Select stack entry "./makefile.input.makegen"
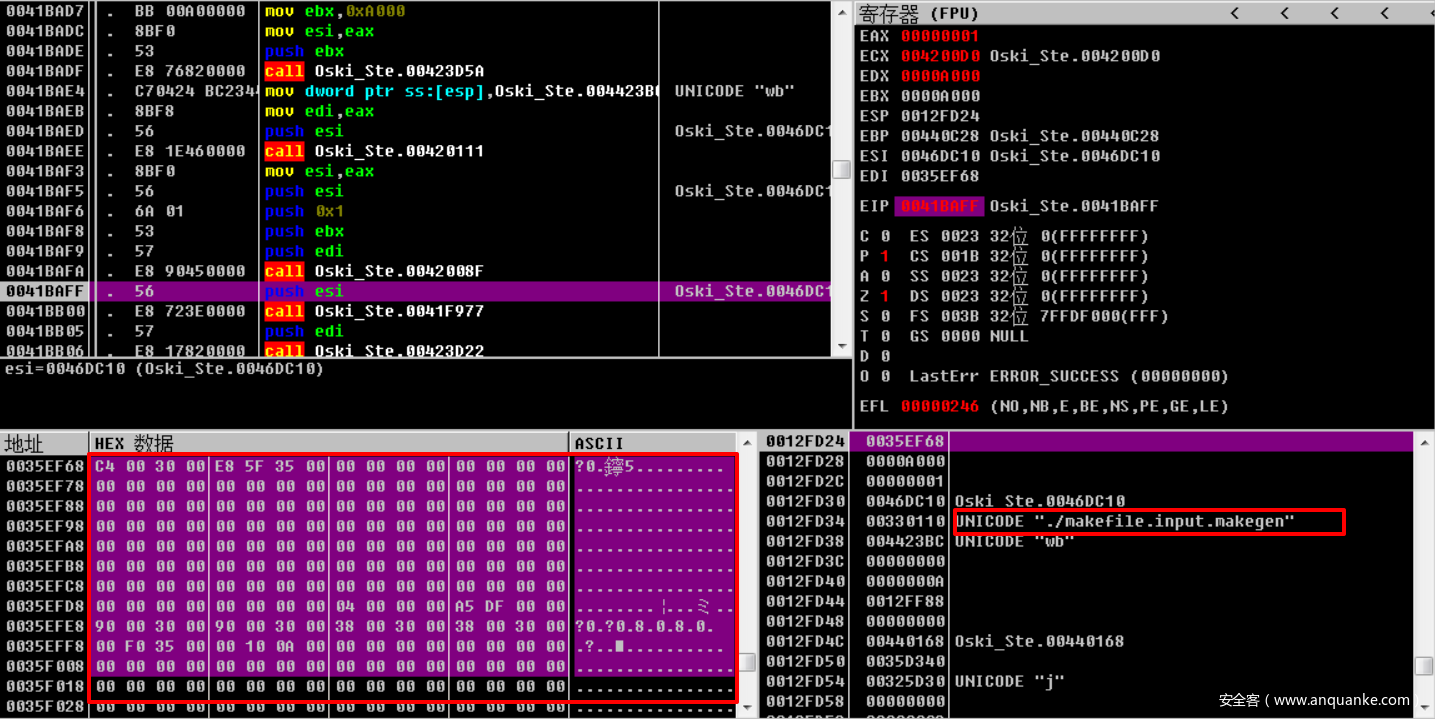The width and height of the screenshot is (1435, 719). (x=1125, y=521)
